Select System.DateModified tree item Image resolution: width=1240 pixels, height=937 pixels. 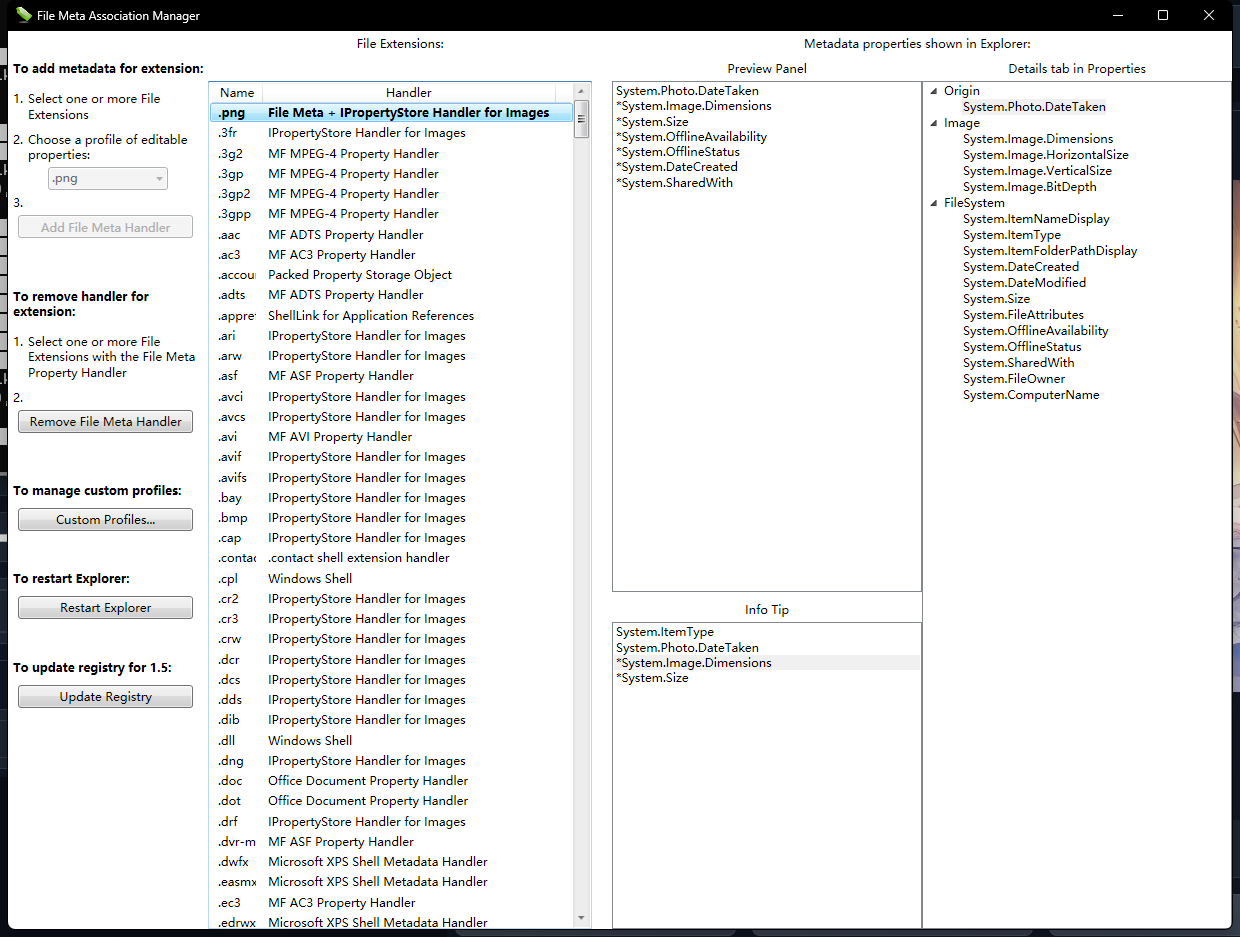[1024, 283]
